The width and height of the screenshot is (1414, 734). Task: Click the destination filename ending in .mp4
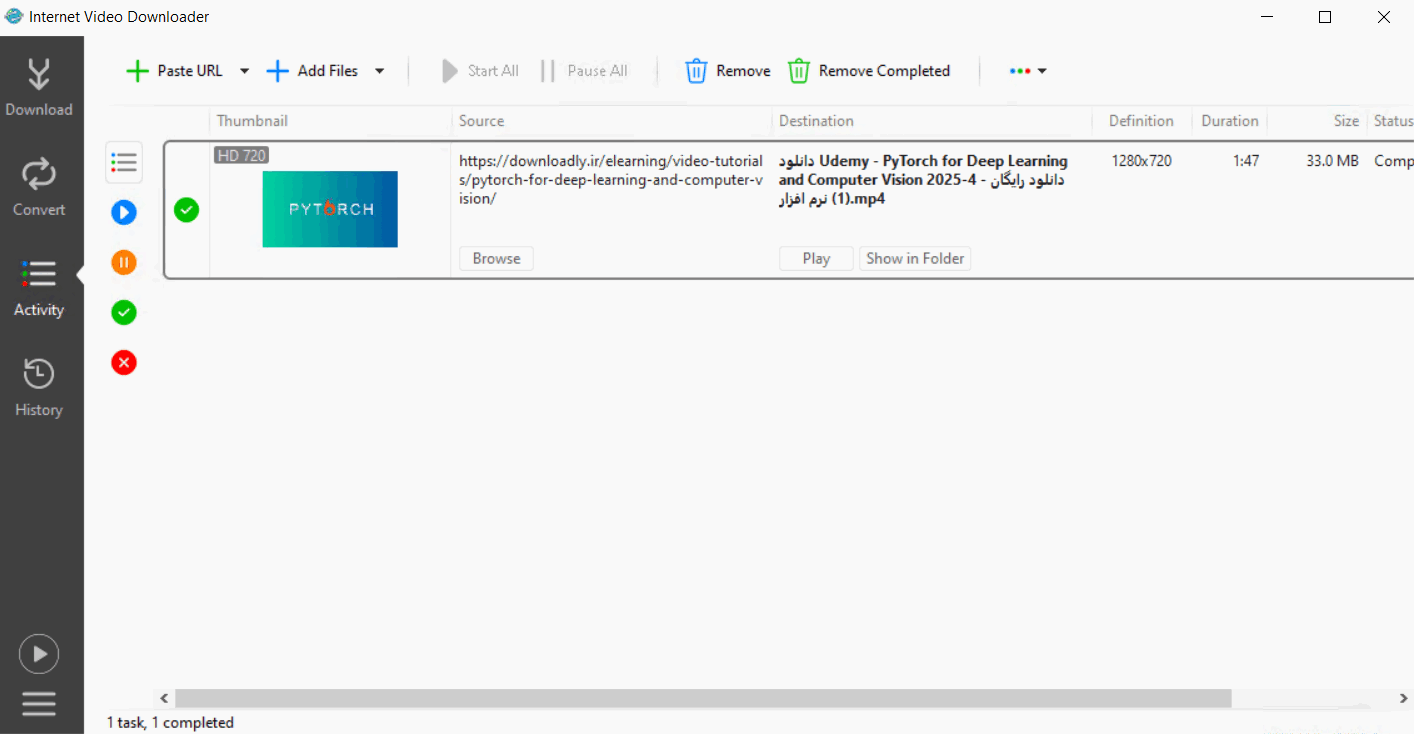click(923, 180)
